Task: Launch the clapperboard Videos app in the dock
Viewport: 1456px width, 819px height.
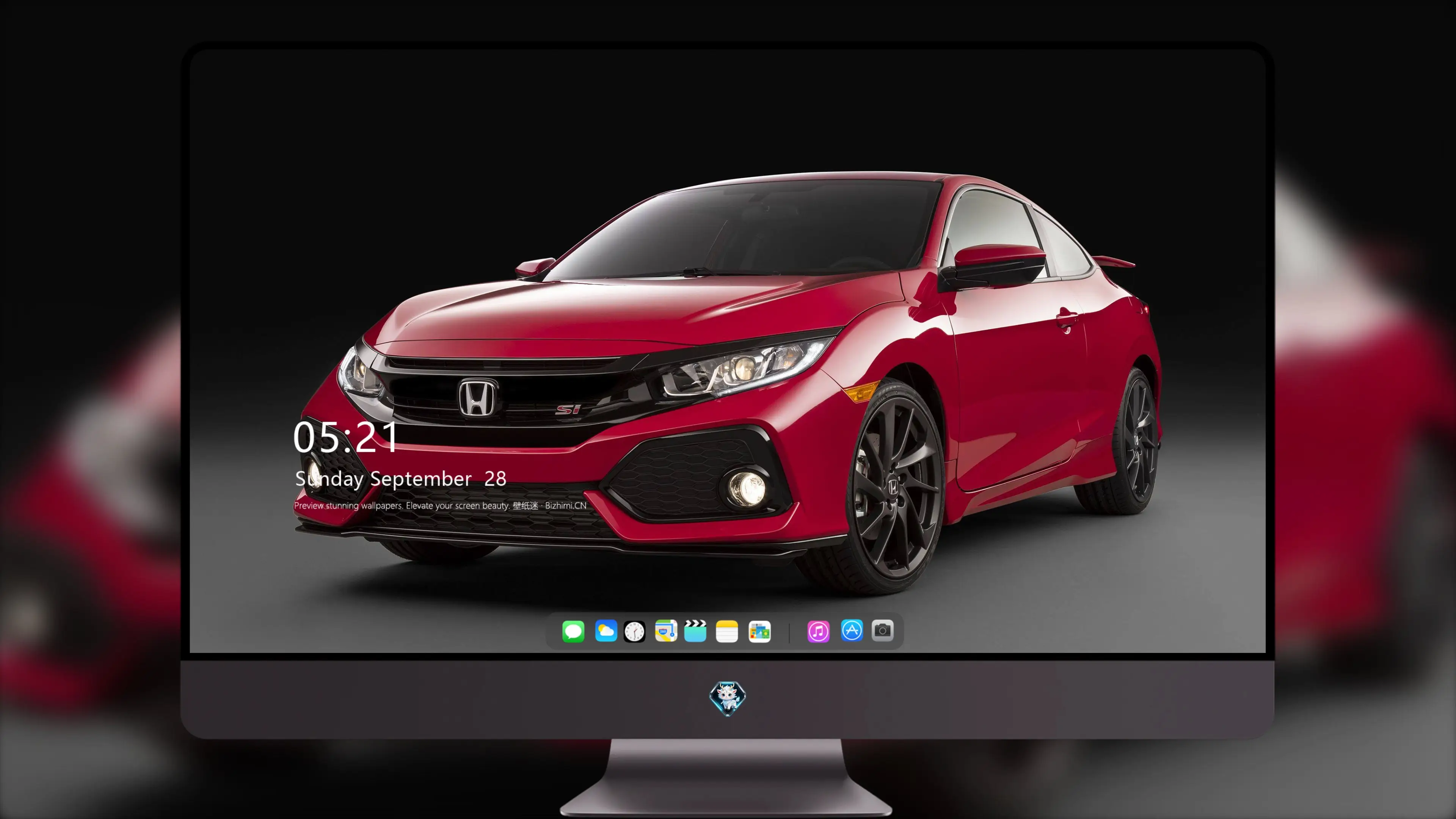Action: pos(695,631)
